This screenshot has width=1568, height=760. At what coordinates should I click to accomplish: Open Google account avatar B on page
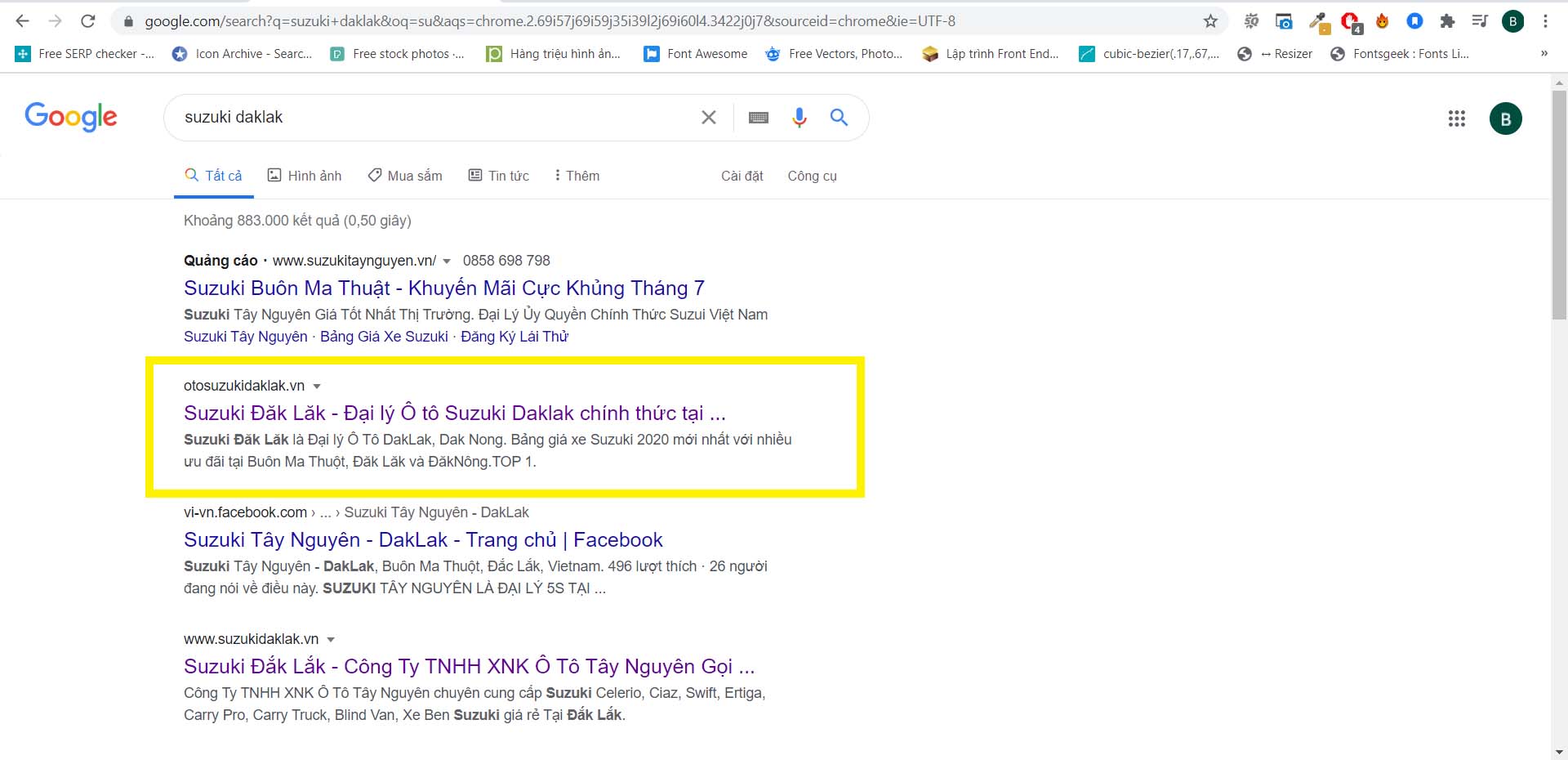[1506, 118]
